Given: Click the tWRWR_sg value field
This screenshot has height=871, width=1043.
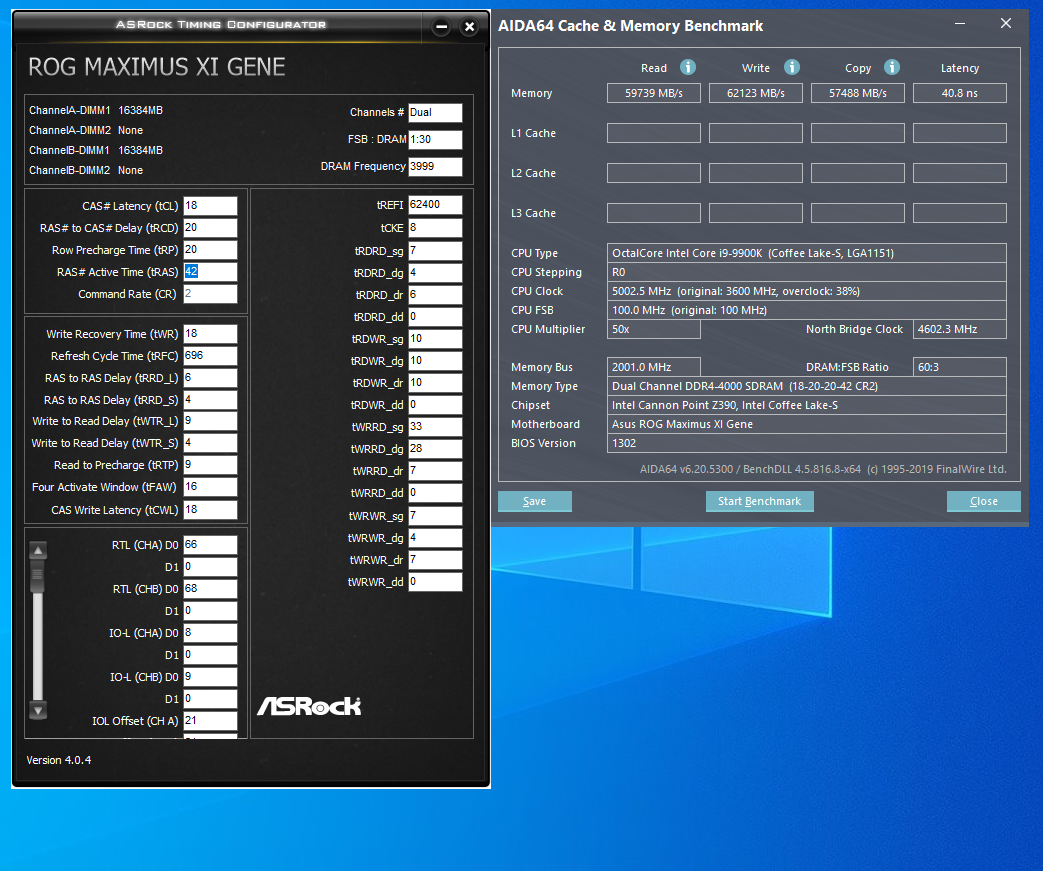Looking at the screenshot, I should coord(435,515).
